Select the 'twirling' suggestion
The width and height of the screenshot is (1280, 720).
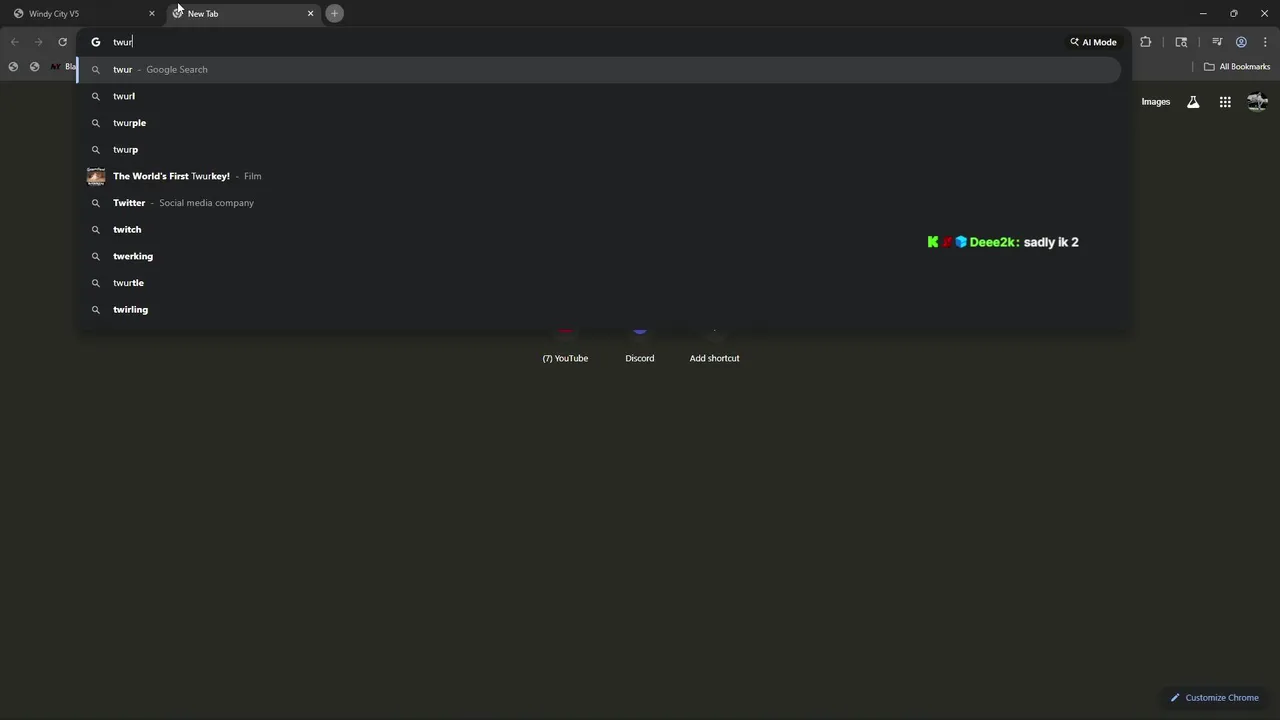pos(598,310)
